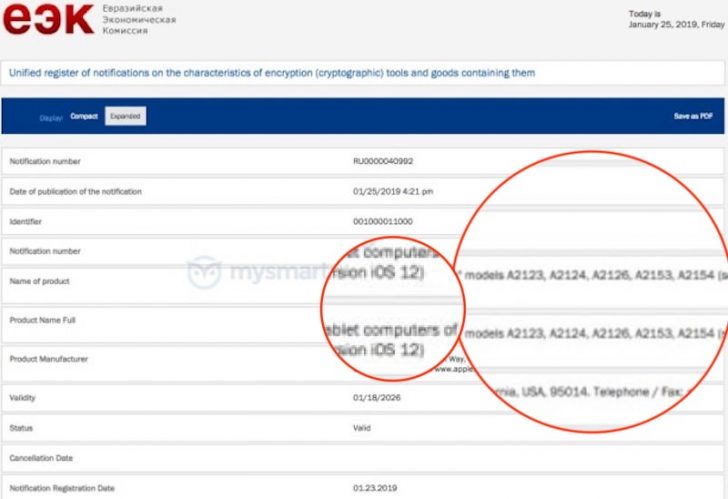Click the publication date 01/25/2019 4:21 pm

393,191
